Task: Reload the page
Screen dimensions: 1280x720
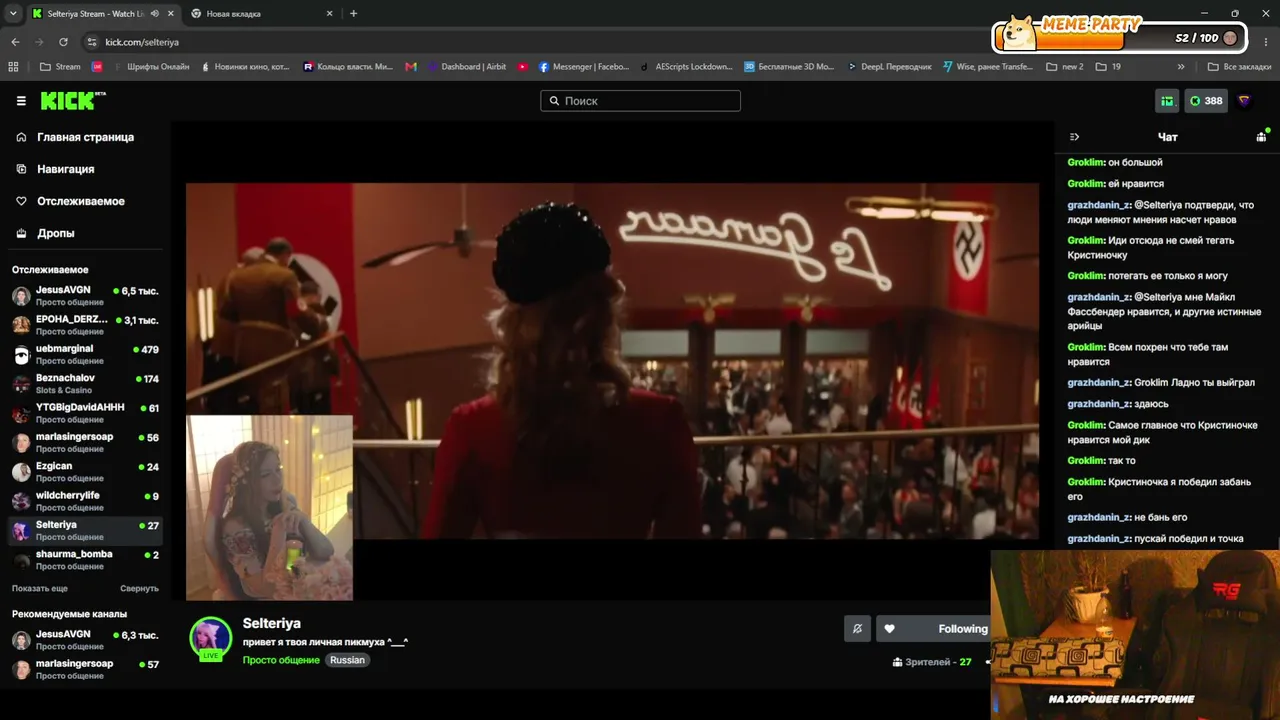Action: (63, 42)
